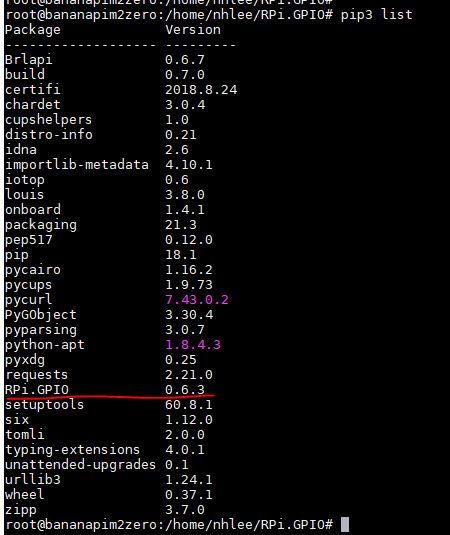Click the wheel version 0.37.1
Screen dimensions: 450x535
189,495
